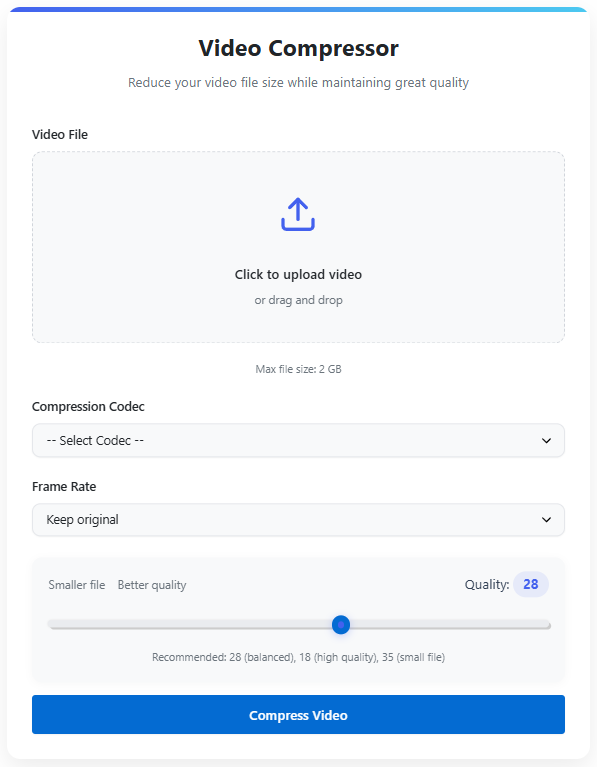Click the "Smaller file" slider label
The width and height of the screenshot is (597, 767).
click(76, 585)
